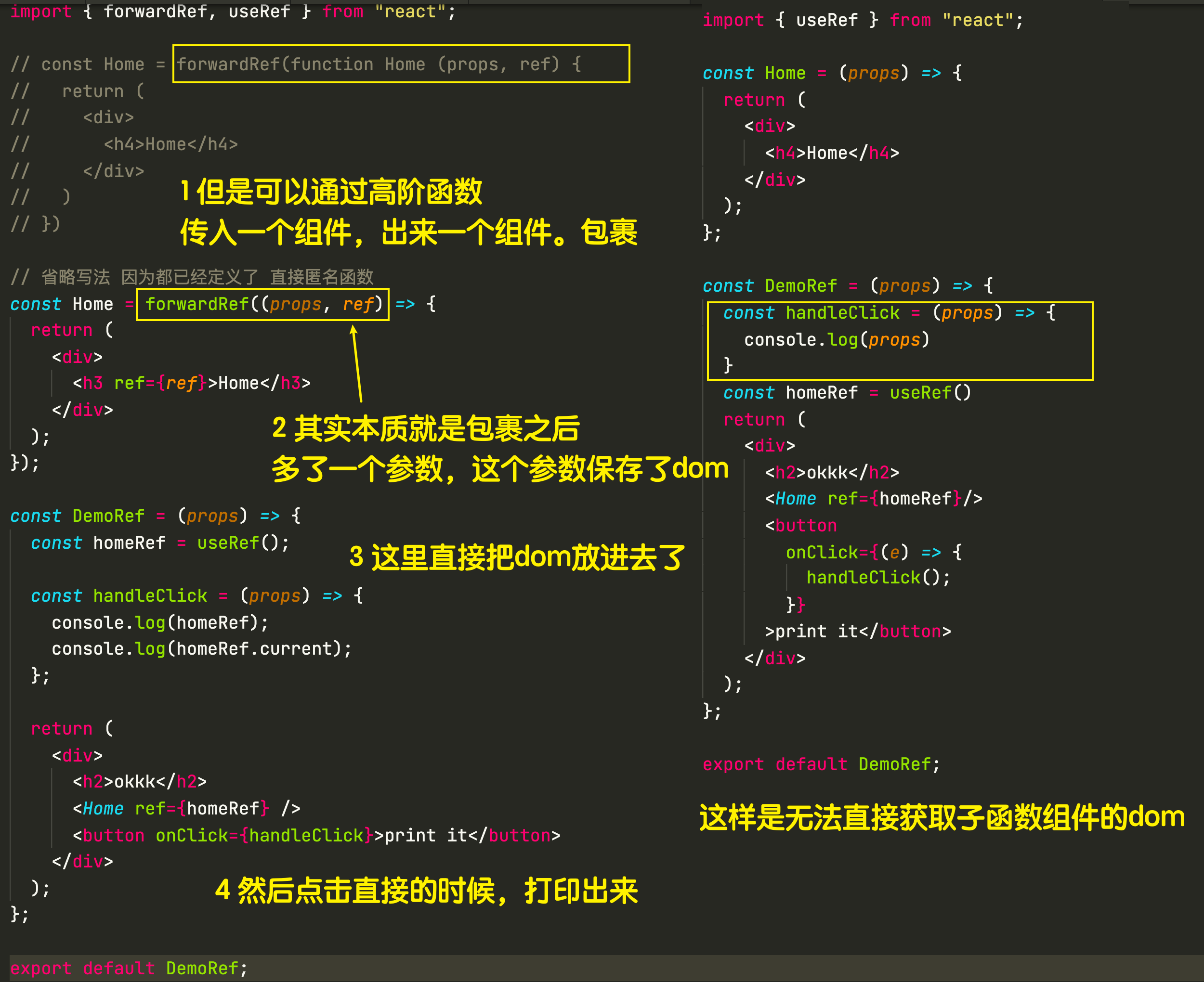This screenshot has width=1204, height=982.
Task: Click yellow note about unable to get dom
Action: (942, 818)
